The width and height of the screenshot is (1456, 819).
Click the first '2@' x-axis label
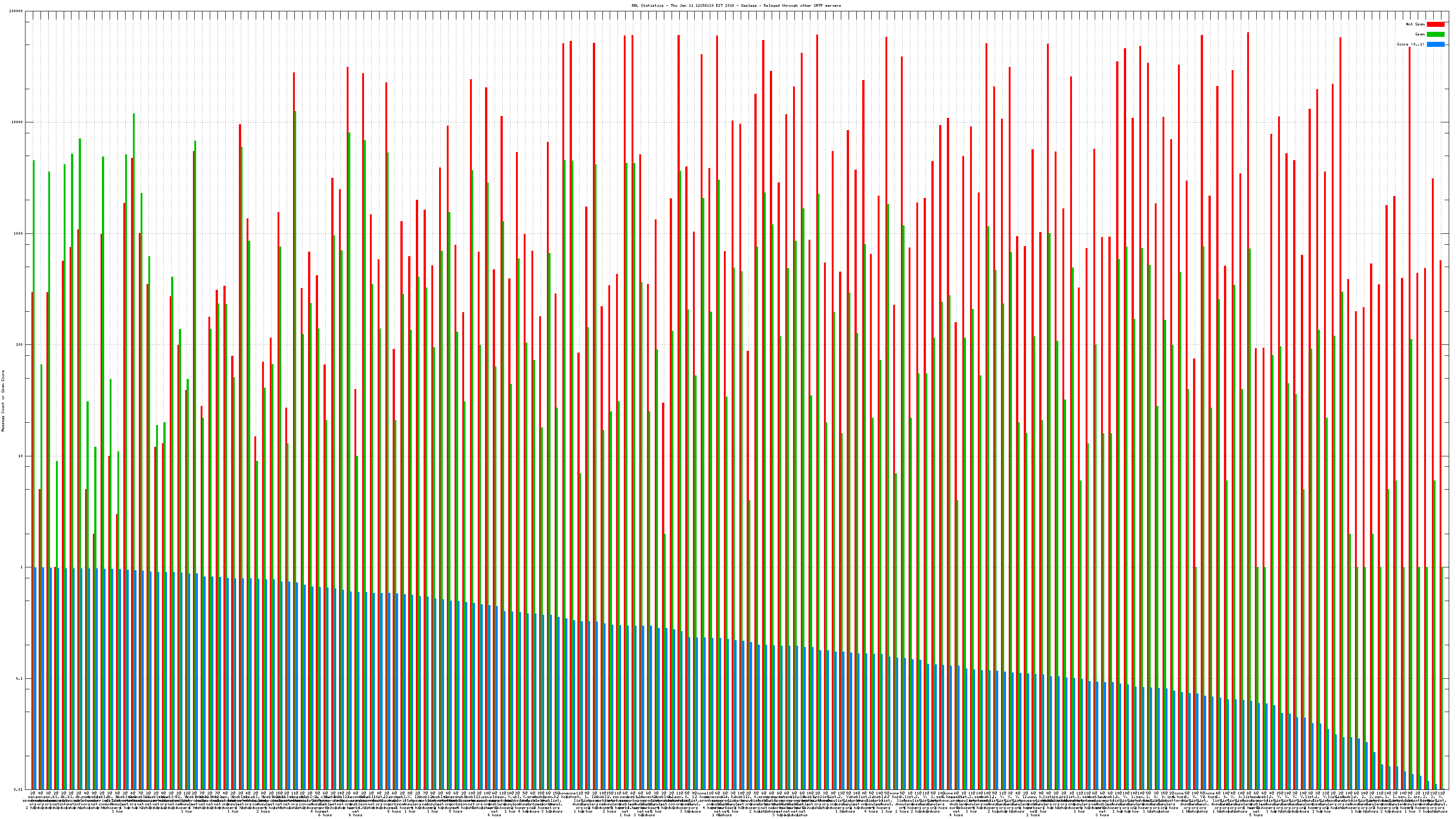(x=32, y=793)
